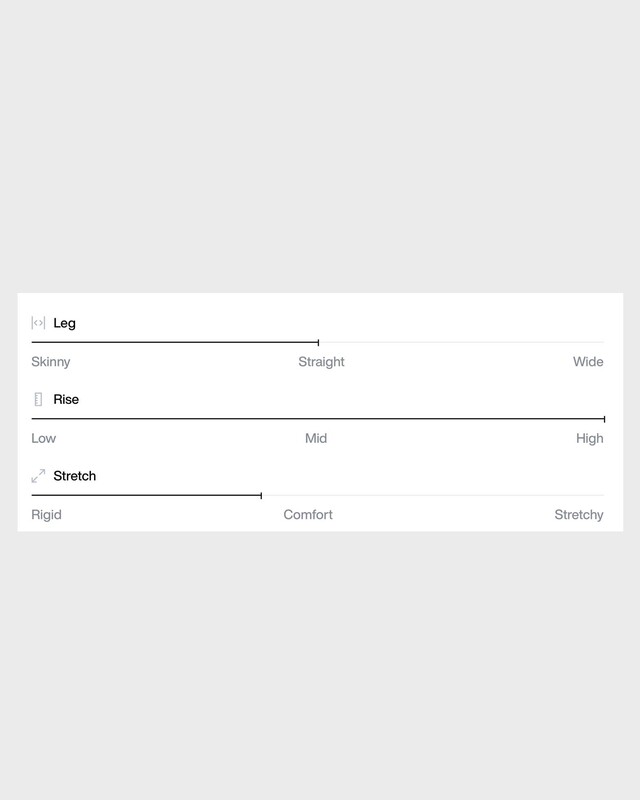Select the High rise label
Screen dimensions: 640x800
click(x=590, y=438)
